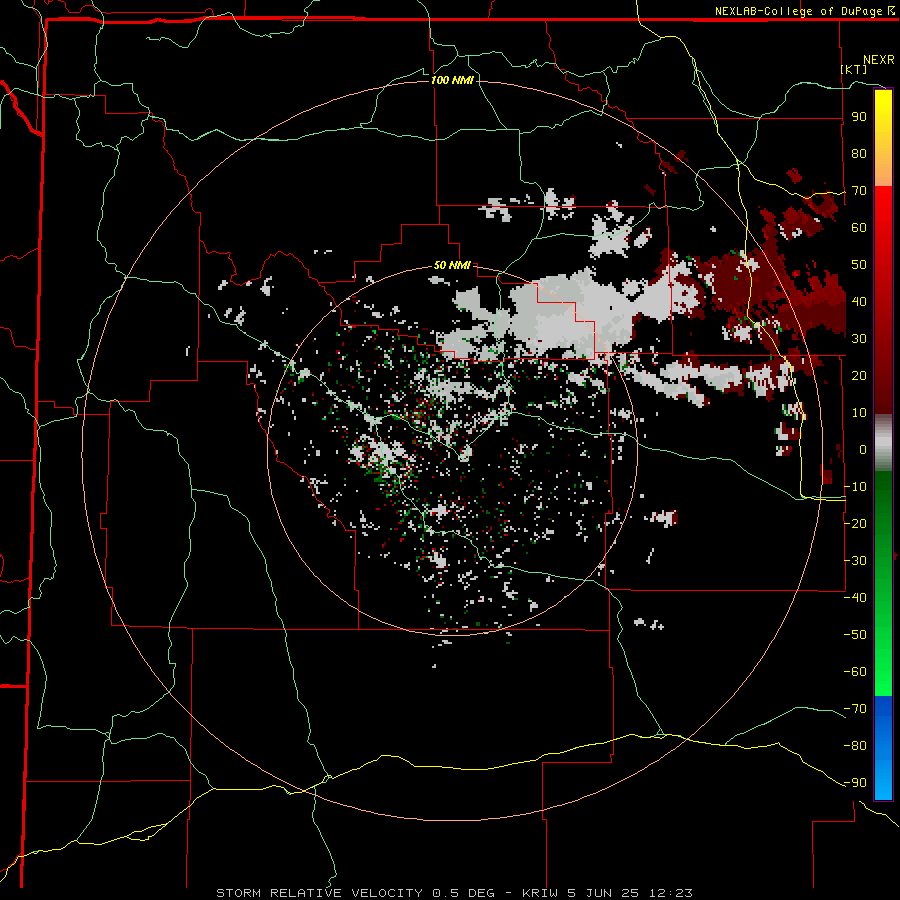Click the -80 value on velocity scale
The image size is (900, 900).
click(855, 746)
